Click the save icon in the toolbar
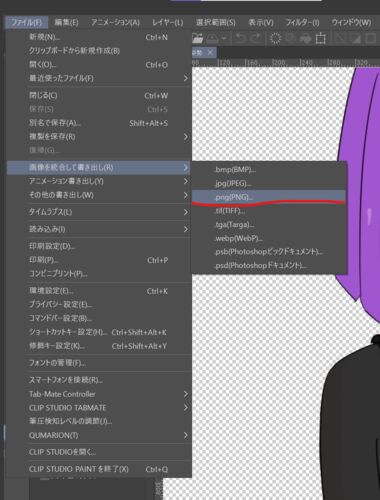Screen dimensions: 380x500 coord(212,38)
